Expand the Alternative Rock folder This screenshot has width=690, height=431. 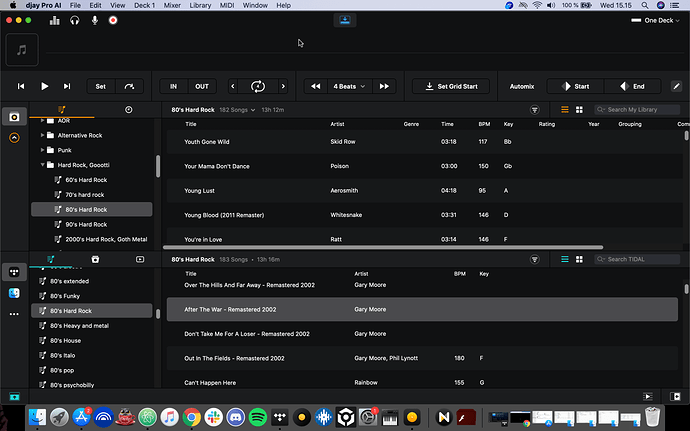(x=42, y=135)
